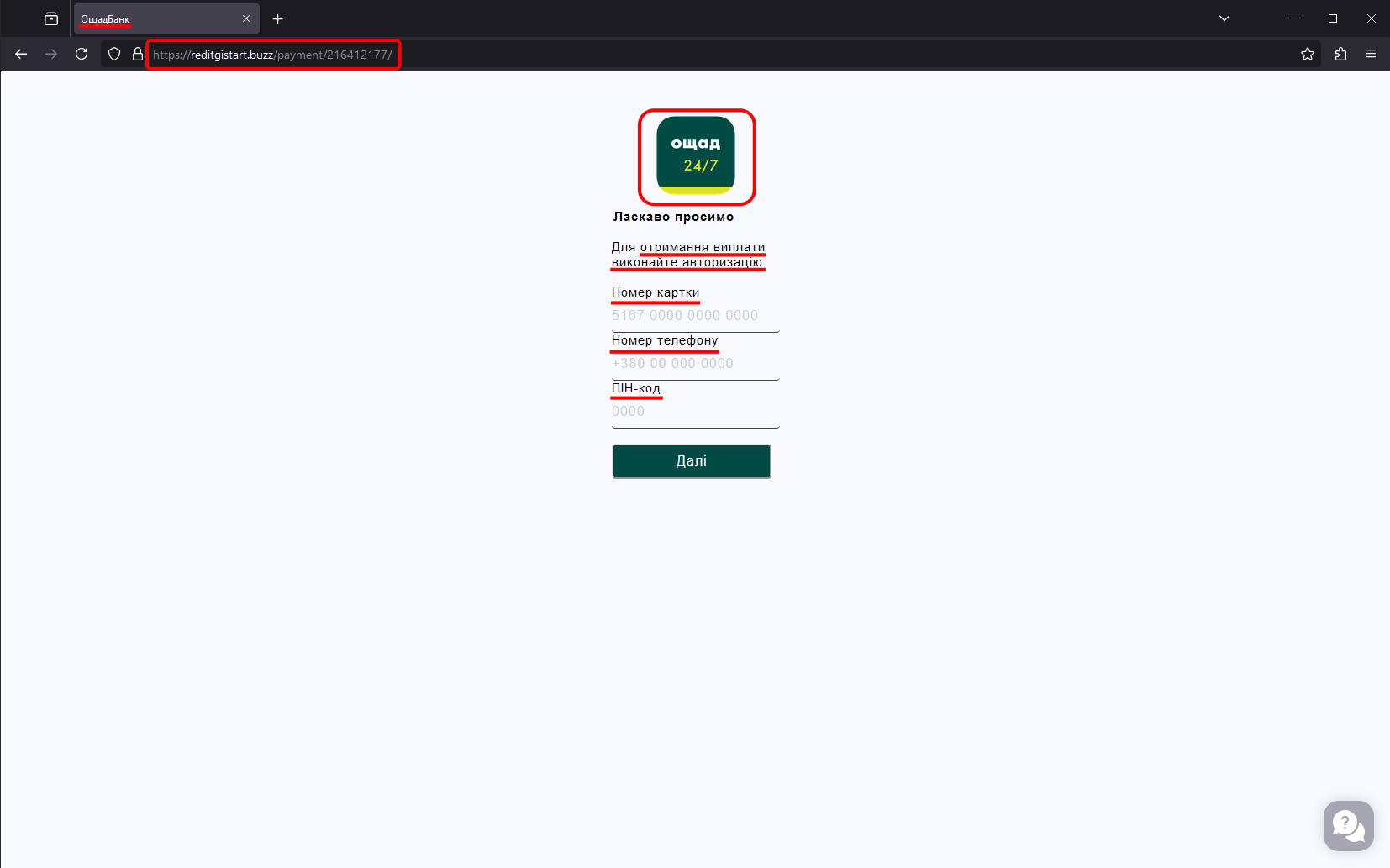Expand the list all tabs chevron

point(1224,18)
